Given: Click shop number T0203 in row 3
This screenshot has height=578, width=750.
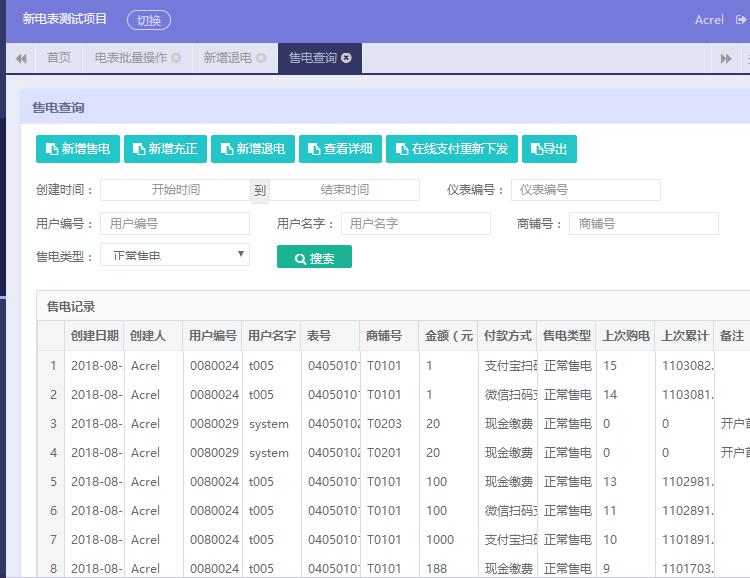Looking at the screenshot, I should 385,424.
